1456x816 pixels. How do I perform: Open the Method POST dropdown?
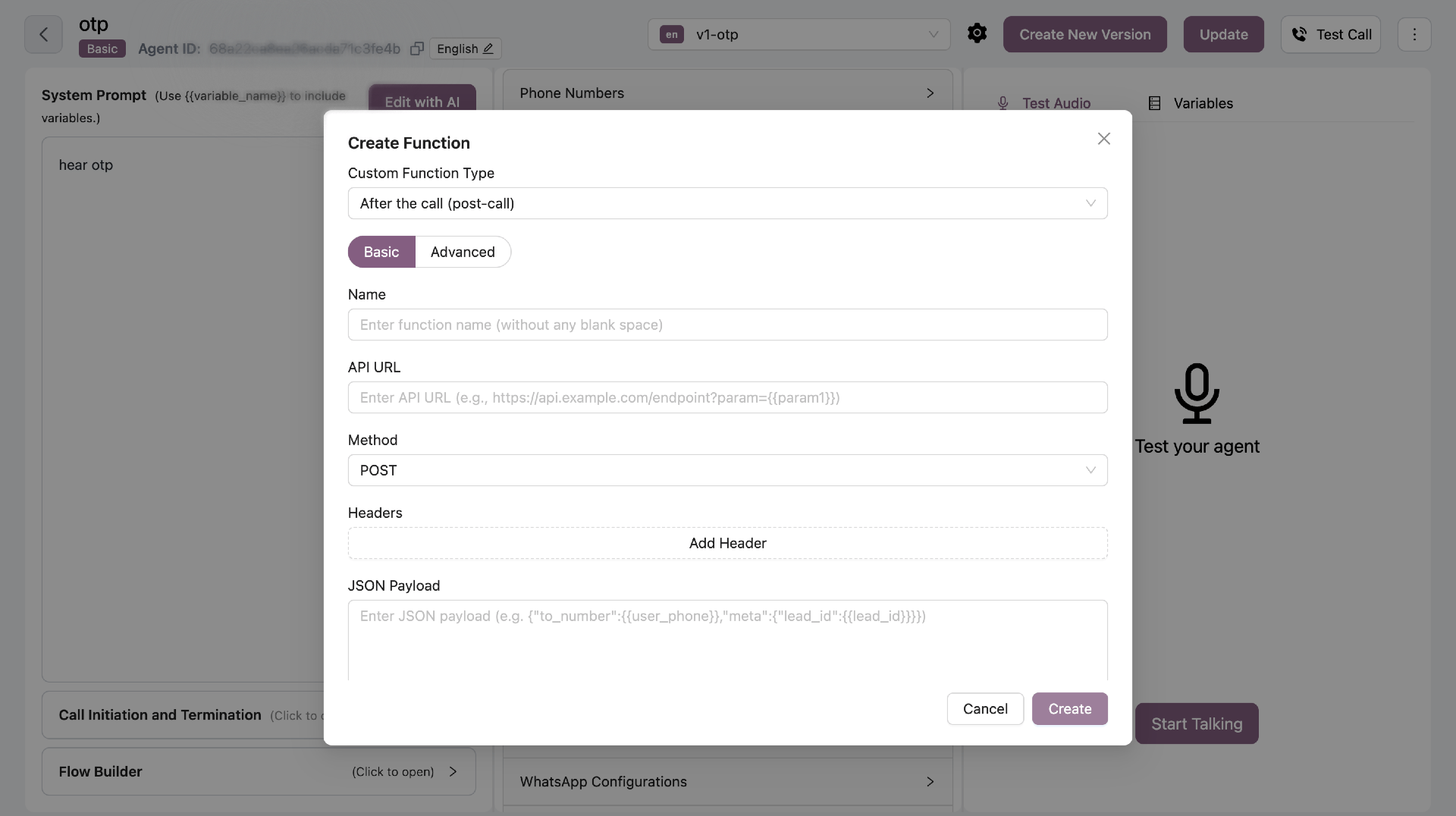[x=727, y=470]
